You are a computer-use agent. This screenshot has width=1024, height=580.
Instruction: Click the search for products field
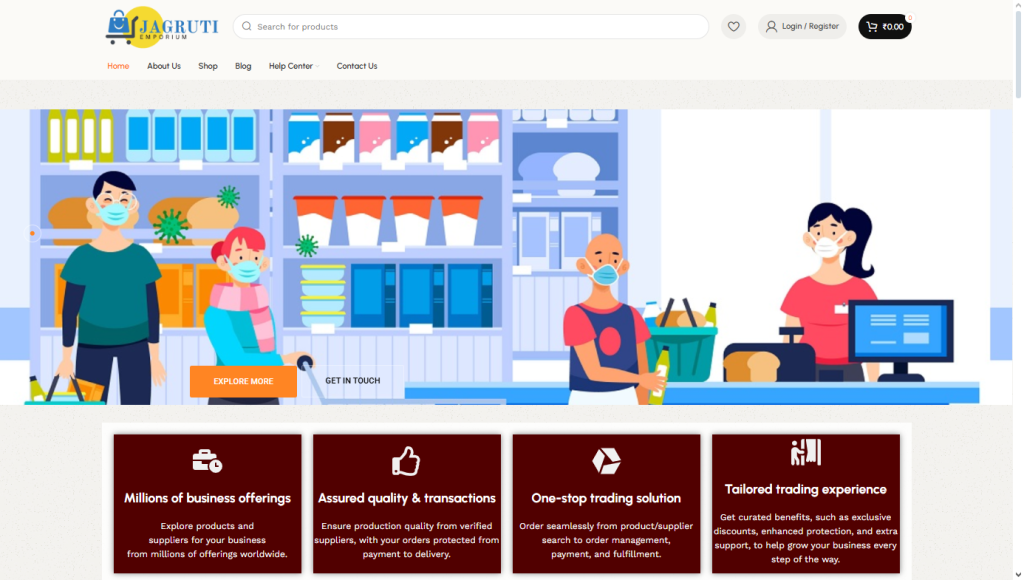(x=471, y=27)
